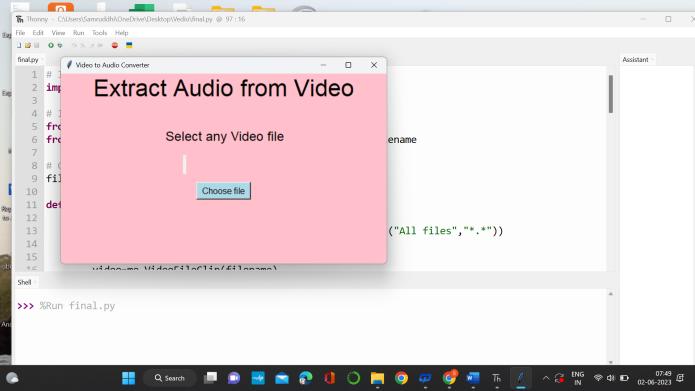Maximize the Thonny main window
Screen dimensions: 695x391
pyautogui.click(x=668, y=19)
